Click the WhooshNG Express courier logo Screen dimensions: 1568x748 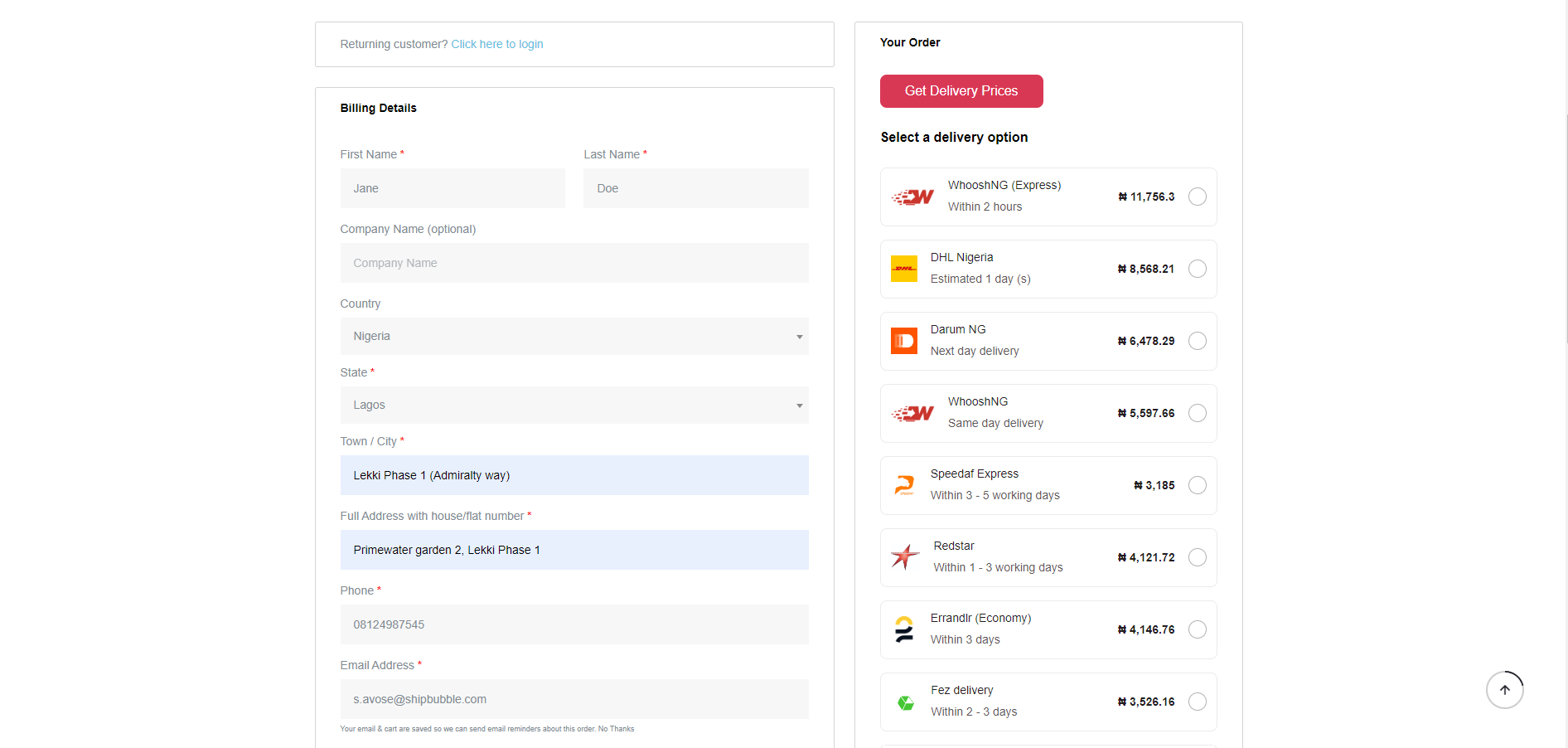pos(912,197)
